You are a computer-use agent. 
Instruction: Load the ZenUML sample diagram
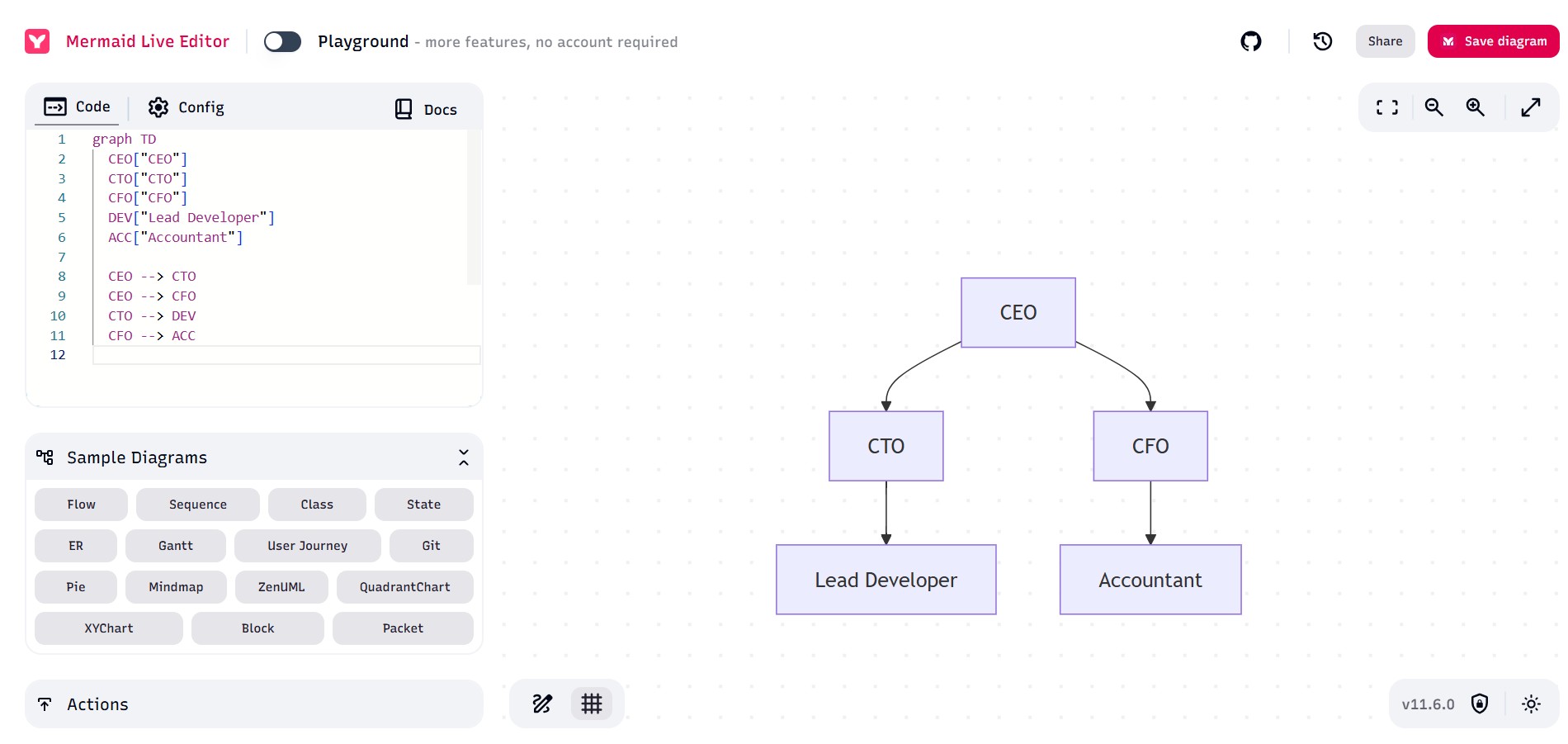281,587
